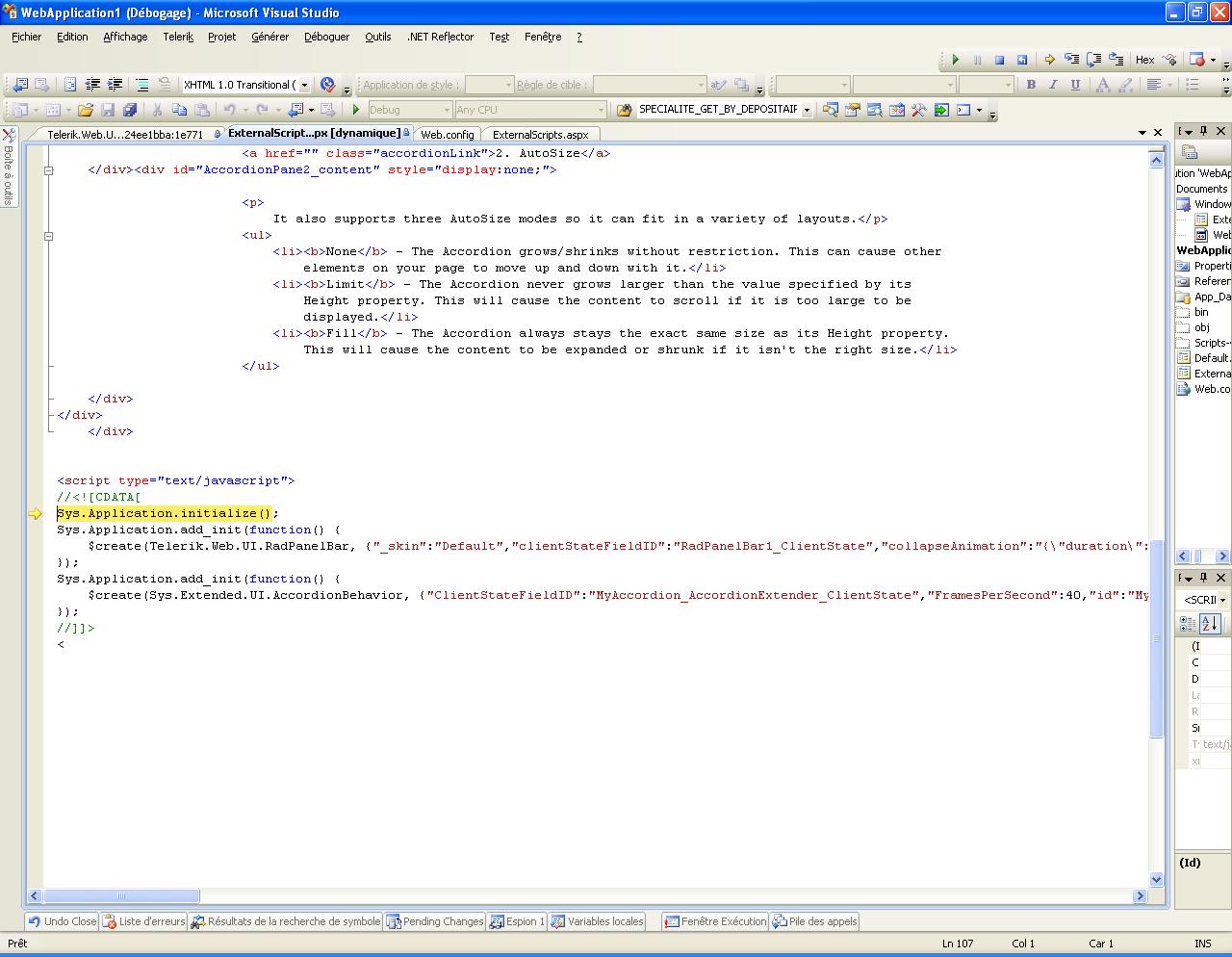Open the Properties Window icon

tap(852, 110)
